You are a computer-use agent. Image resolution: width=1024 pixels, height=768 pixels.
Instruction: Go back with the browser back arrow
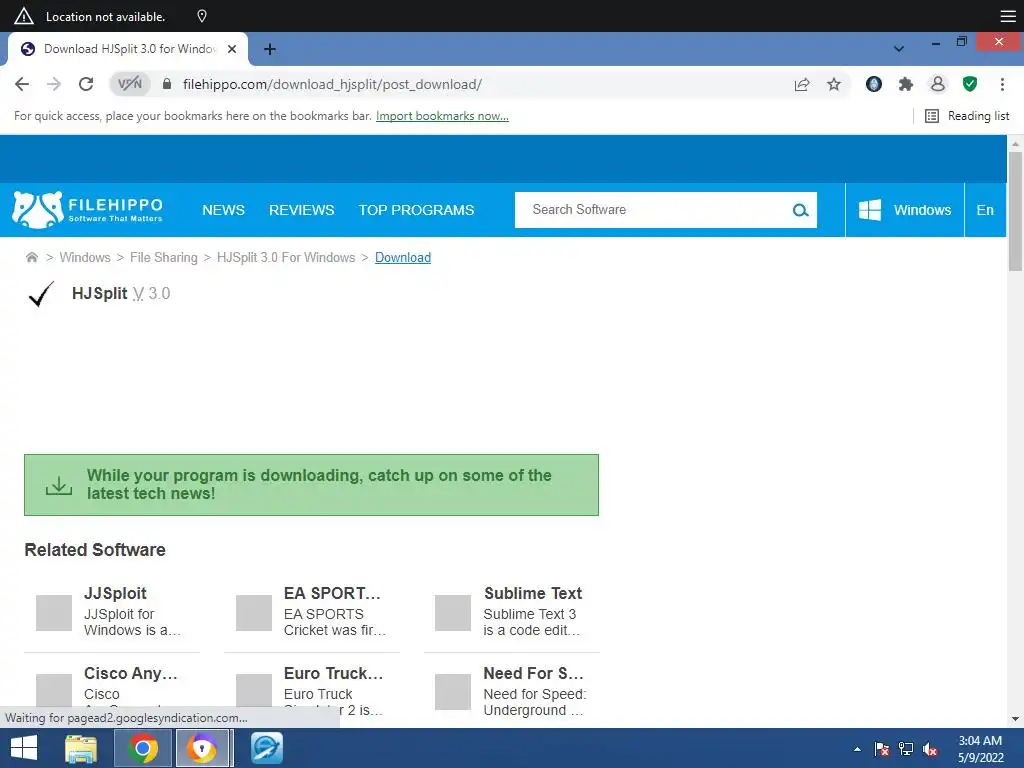coord(22,84)
